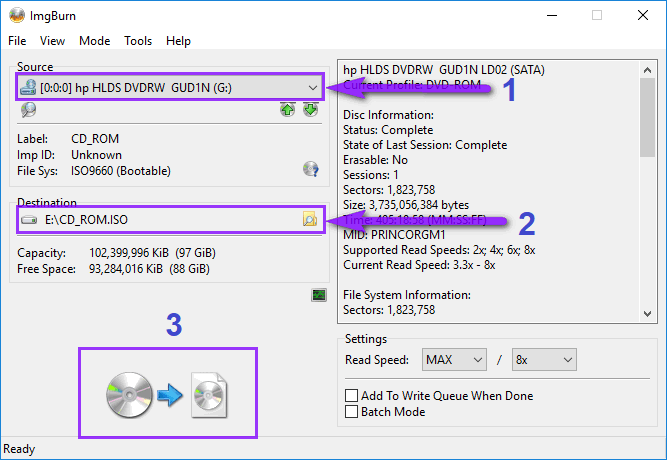
Task: Minimize the ImgBurn window
Action: coord(552,16)
